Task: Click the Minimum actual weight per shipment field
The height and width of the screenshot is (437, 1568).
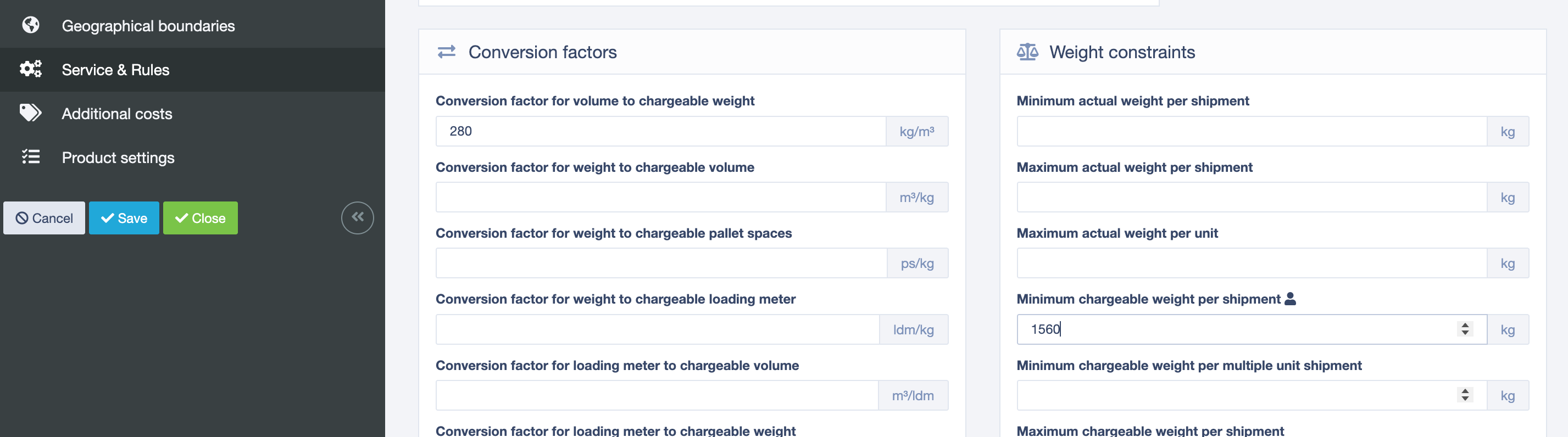Action: 1252,131
